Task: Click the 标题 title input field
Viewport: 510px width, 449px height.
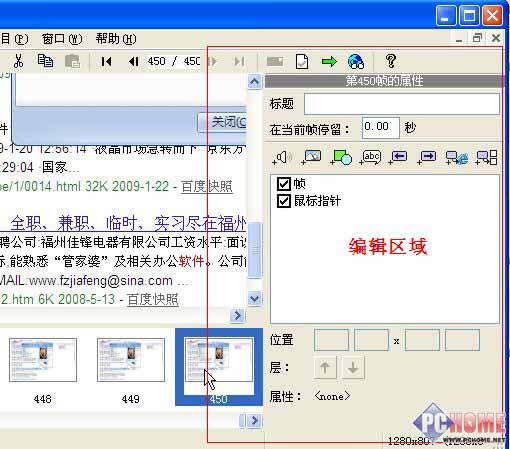Action: point(402,104)
